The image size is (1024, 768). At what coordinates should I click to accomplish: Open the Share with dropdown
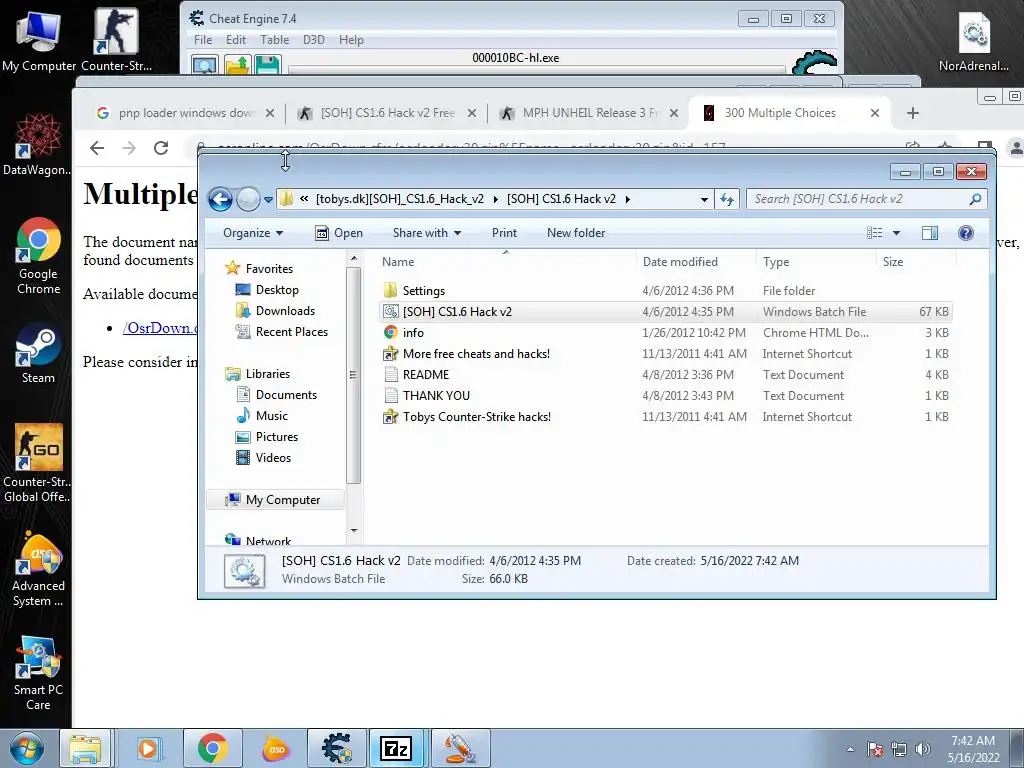426,233
